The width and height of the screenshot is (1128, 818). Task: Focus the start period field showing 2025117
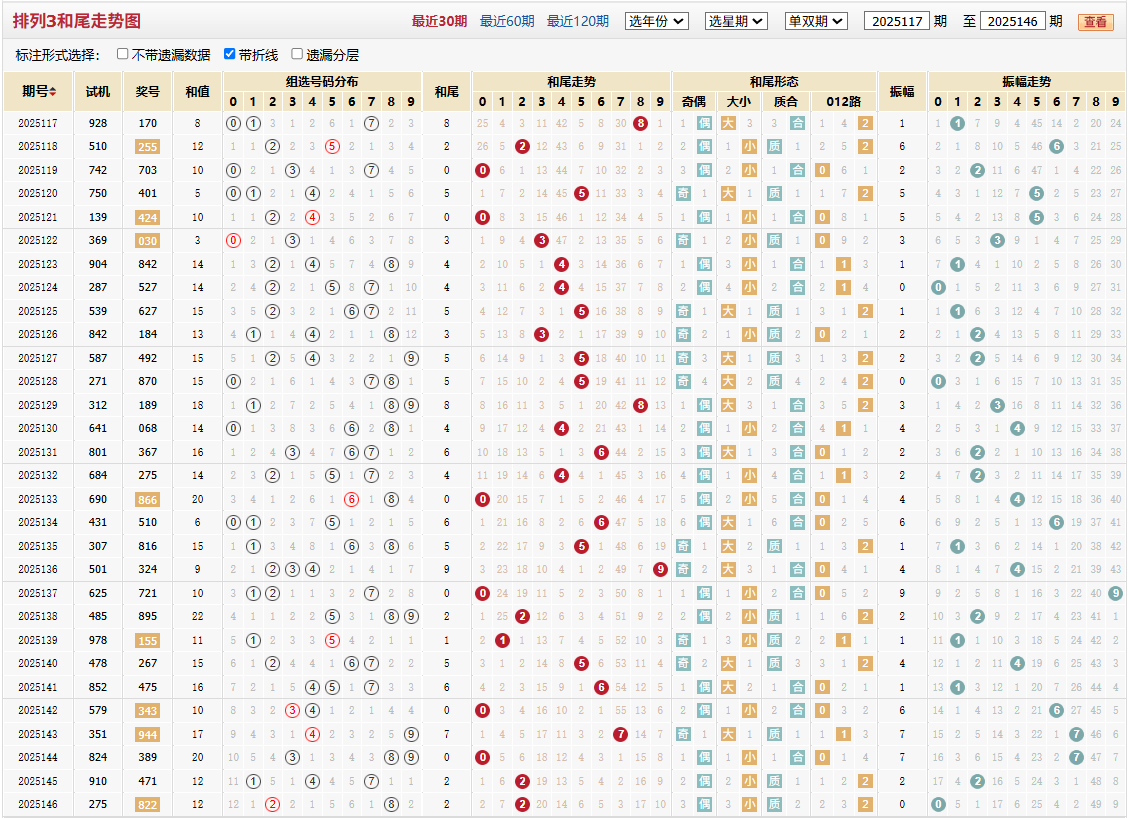(897, 22)
